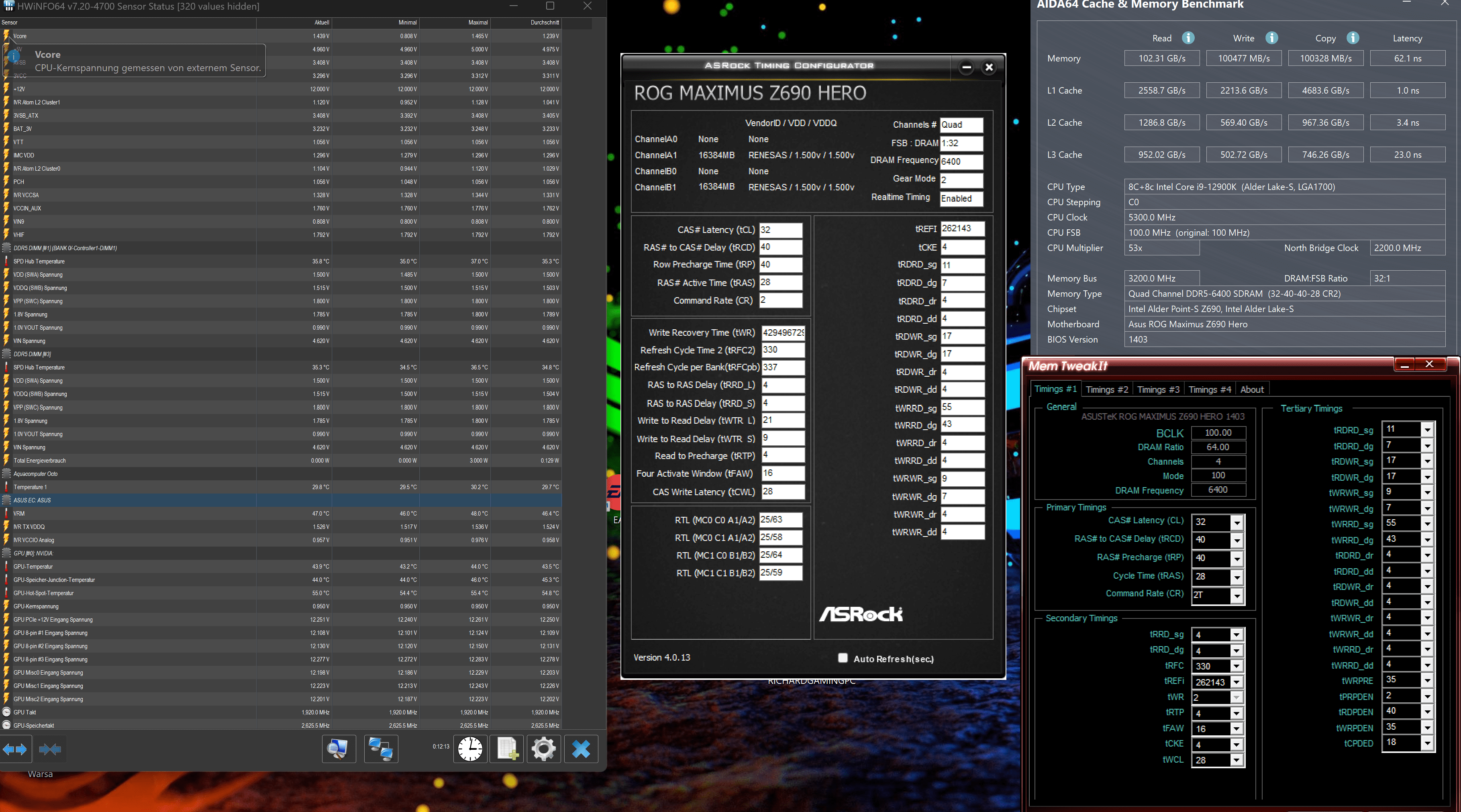The width and height of the screenshot is (1461, 812).
Task: Open the HWiNFO summary monitor magnifier icon
Action: coord(339,749)
